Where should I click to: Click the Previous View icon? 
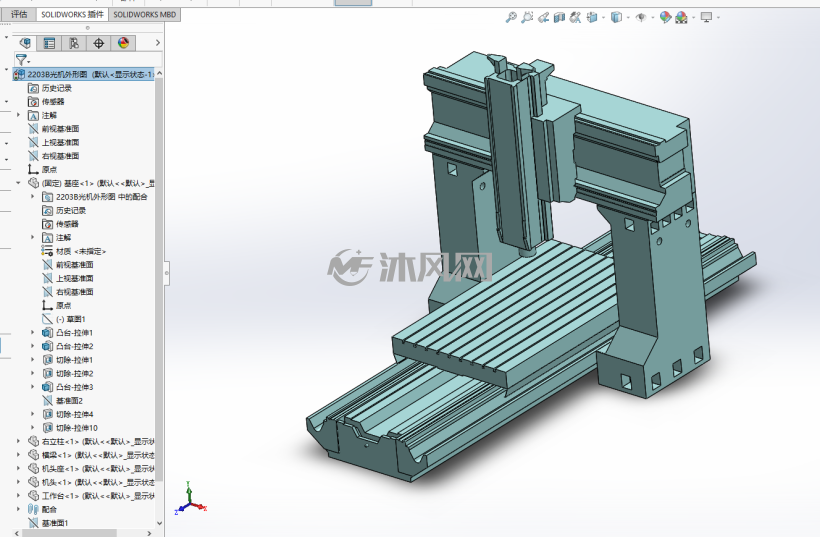[x=543, y=17]
